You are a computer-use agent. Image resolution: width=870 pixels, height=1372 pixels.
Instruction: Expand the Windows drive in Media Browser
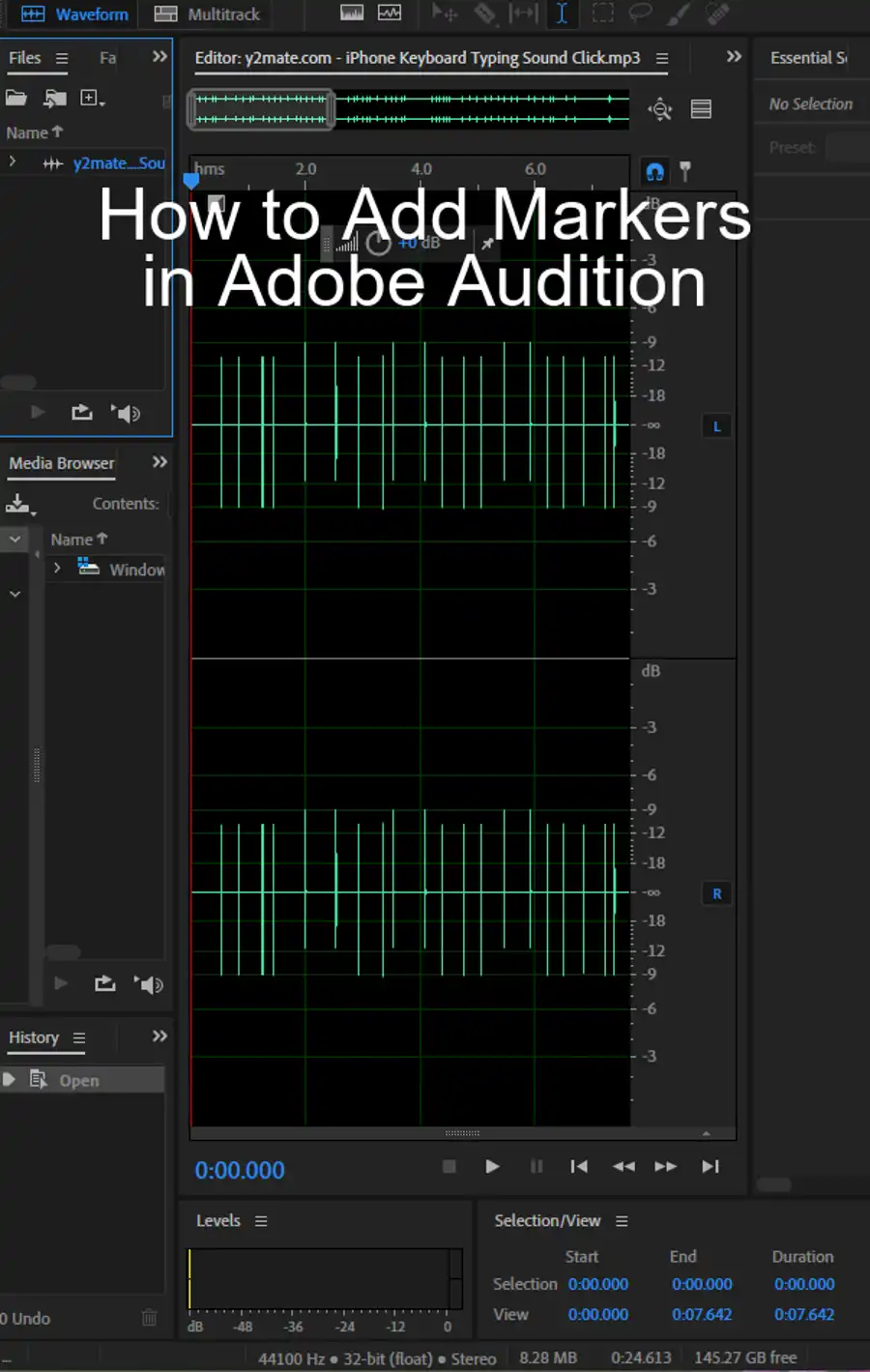click(x=57, y=568)
